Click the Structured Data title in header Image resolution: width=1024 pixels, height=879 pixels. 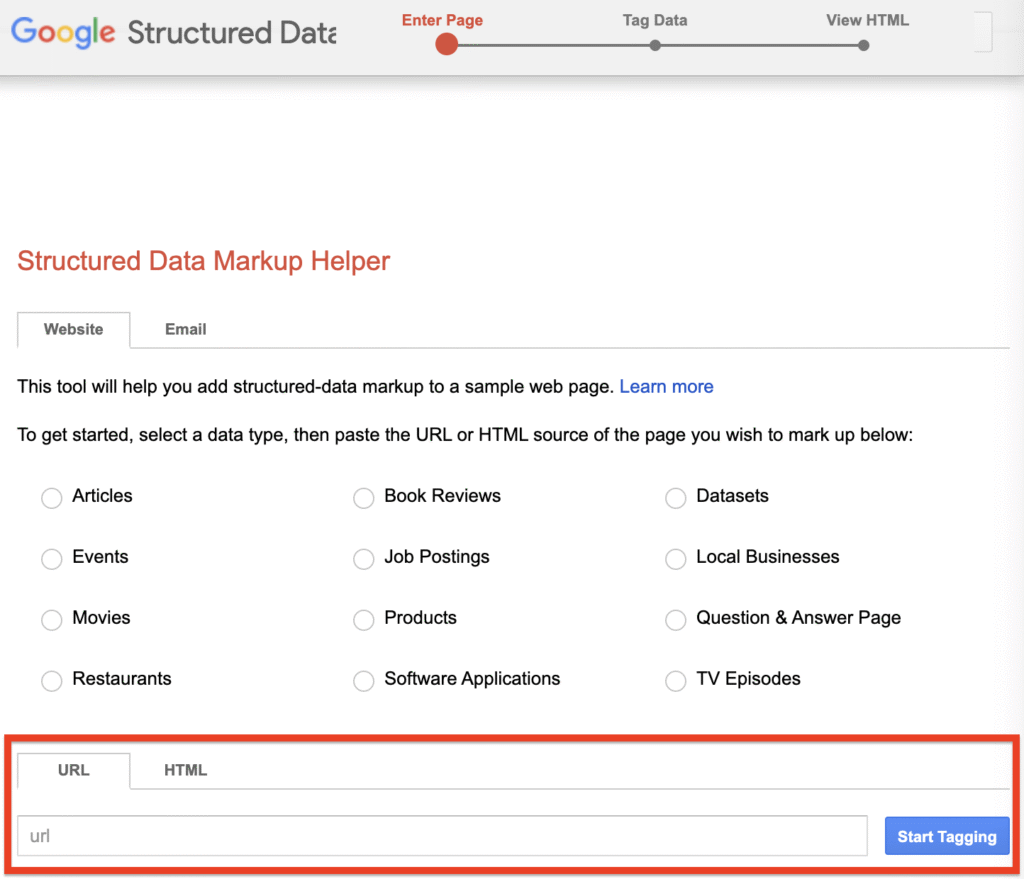[x=232, y=33]
